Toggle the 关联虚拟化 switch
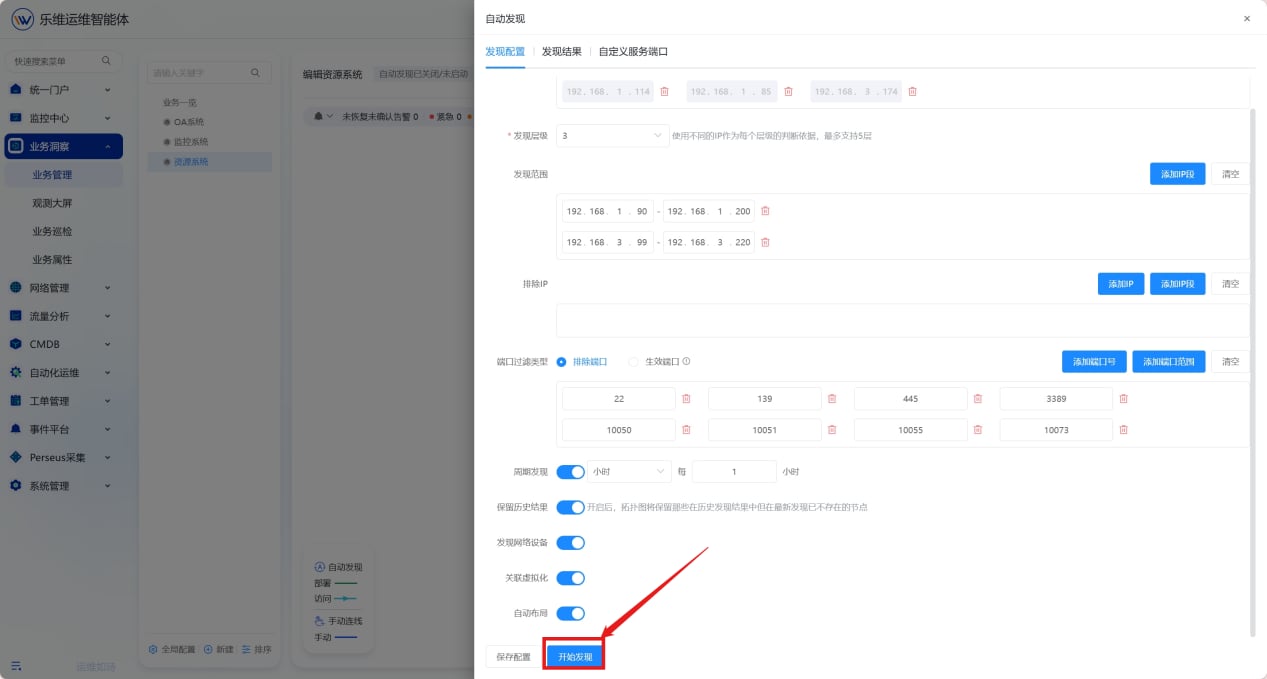Screen dimensions: 1267x679 pos(570,578)
